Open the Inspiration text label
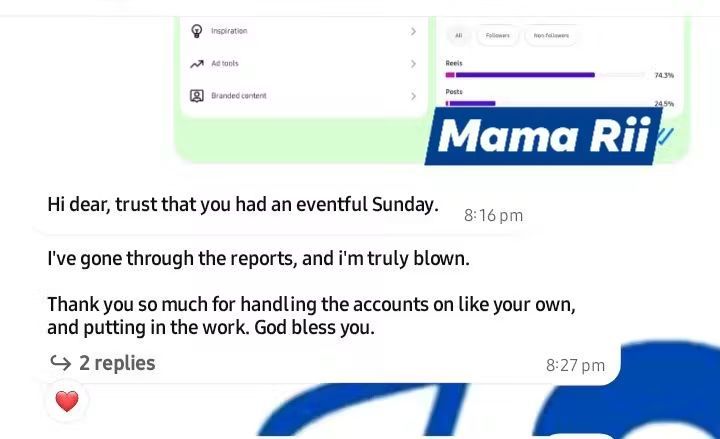 click(229, 31)
